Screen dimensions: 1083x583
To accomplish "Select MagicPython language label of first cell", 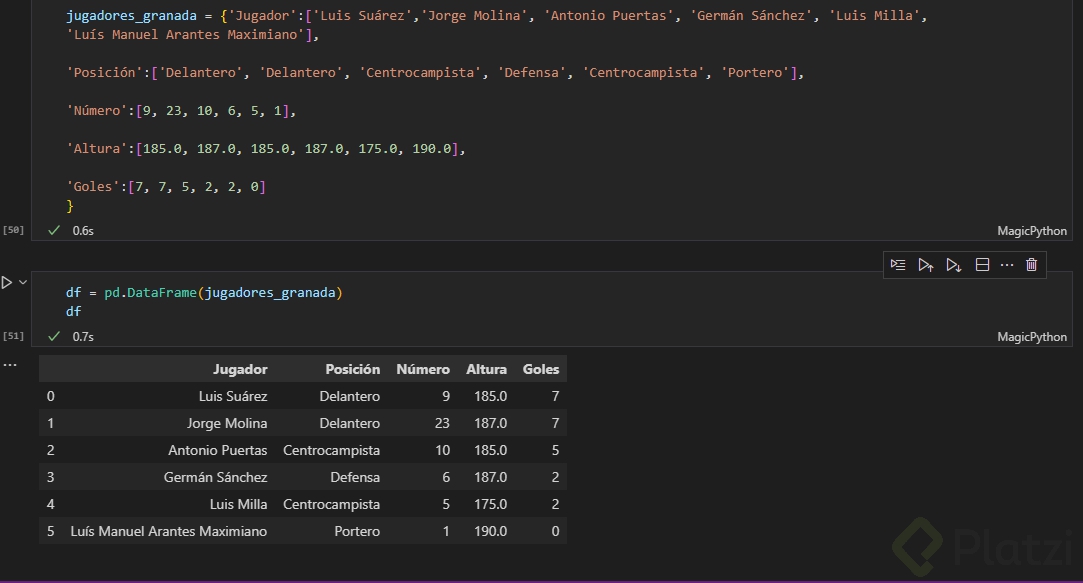I will 1032,231.
